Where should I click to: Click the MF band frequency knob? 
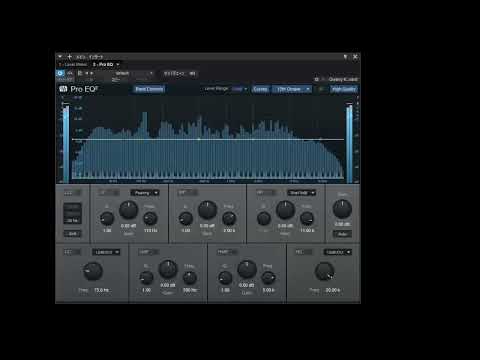coord(229,219)
